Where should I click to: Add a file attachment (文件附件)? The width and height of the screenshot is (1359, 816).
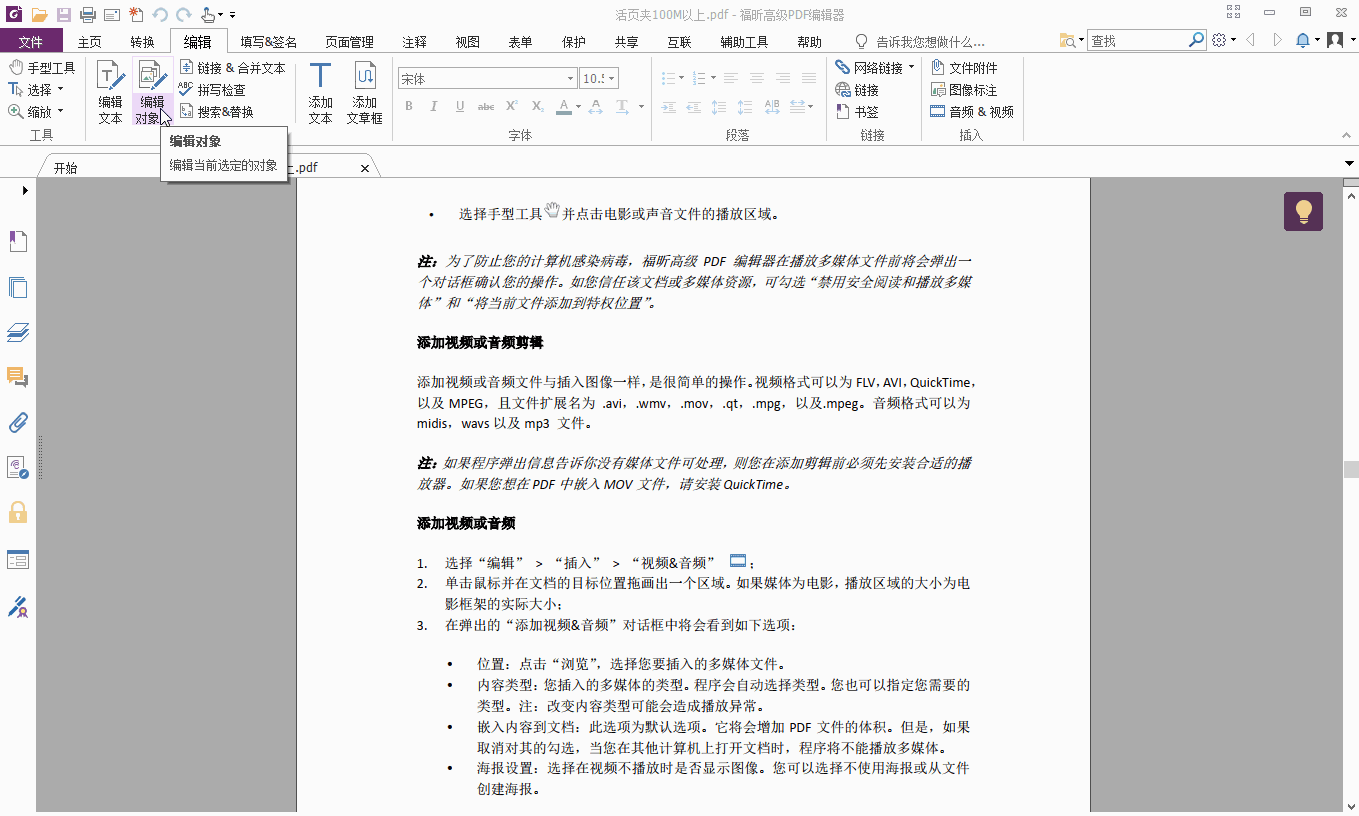[968, 66]
